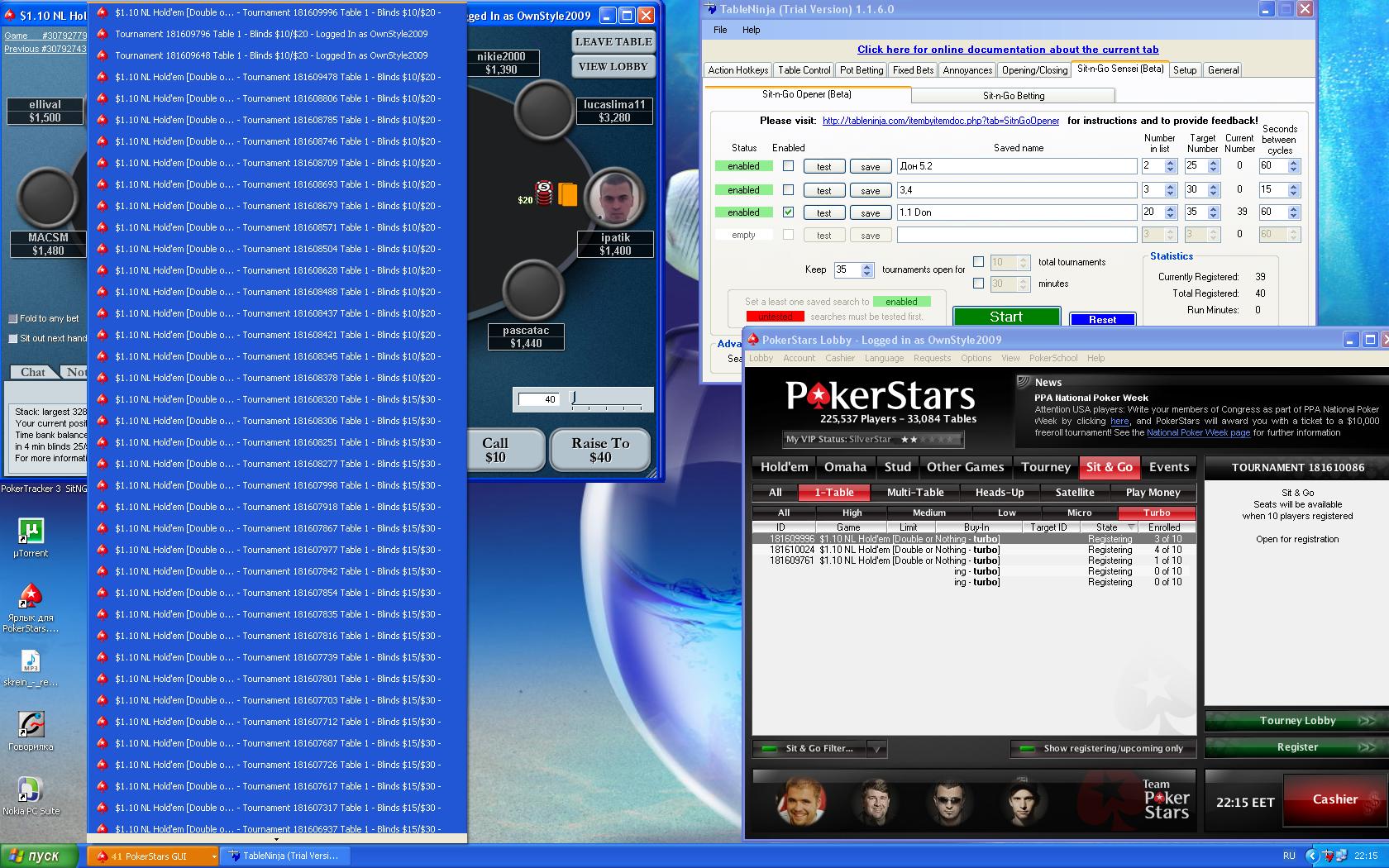Switch to the Table Control tab

804,70
